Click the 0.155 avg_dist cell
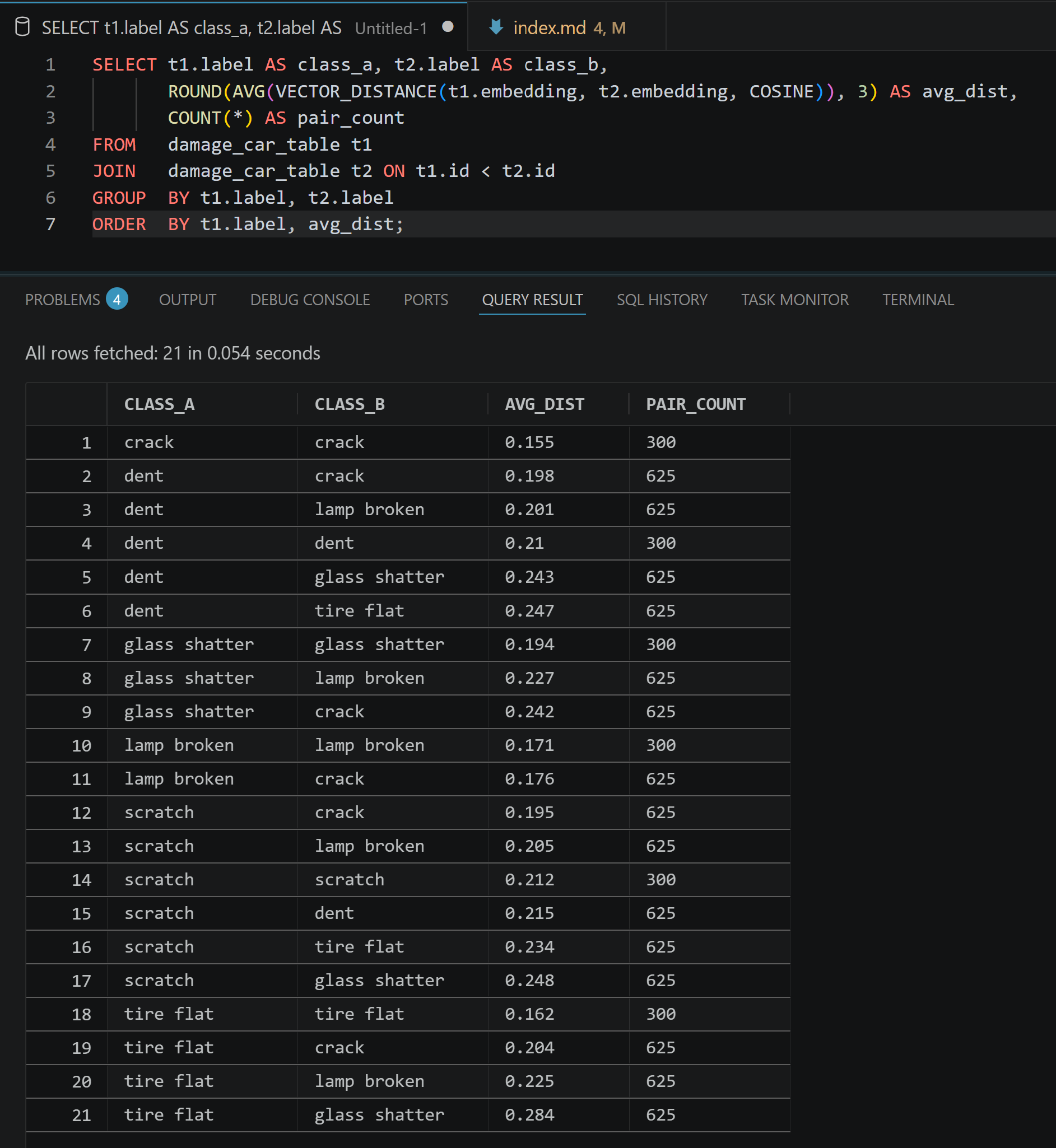This screenshot has width=1056, height=1148. tap(529, 442)
